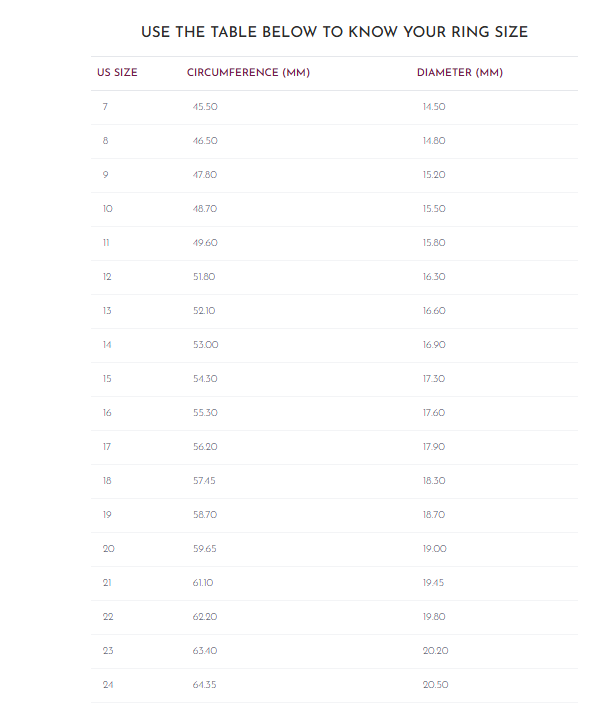Click diameter value 19.45
The width and height of the screenshot is (602, 709).
(434, 583)
